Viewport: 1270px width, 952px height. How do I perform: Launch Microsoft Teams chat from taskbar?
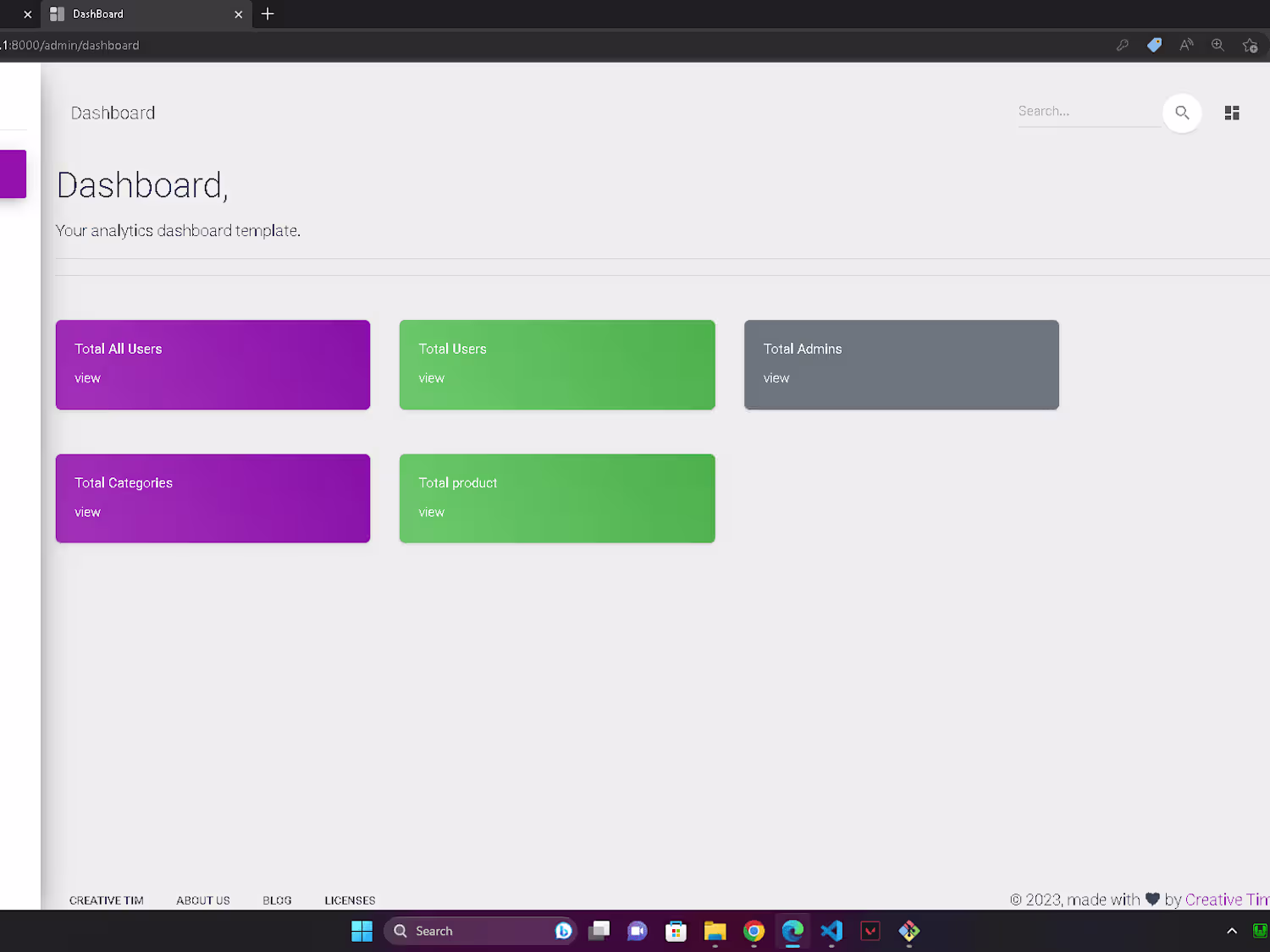[x=637, y=931]
